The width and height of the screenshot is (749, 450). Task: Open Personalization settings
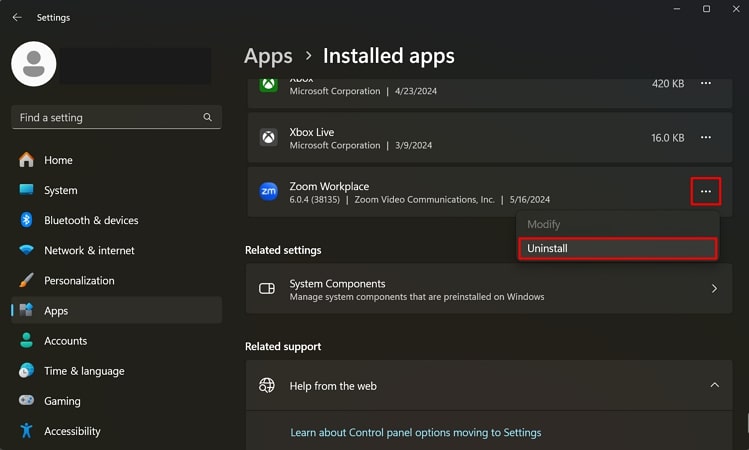[79, 281]
